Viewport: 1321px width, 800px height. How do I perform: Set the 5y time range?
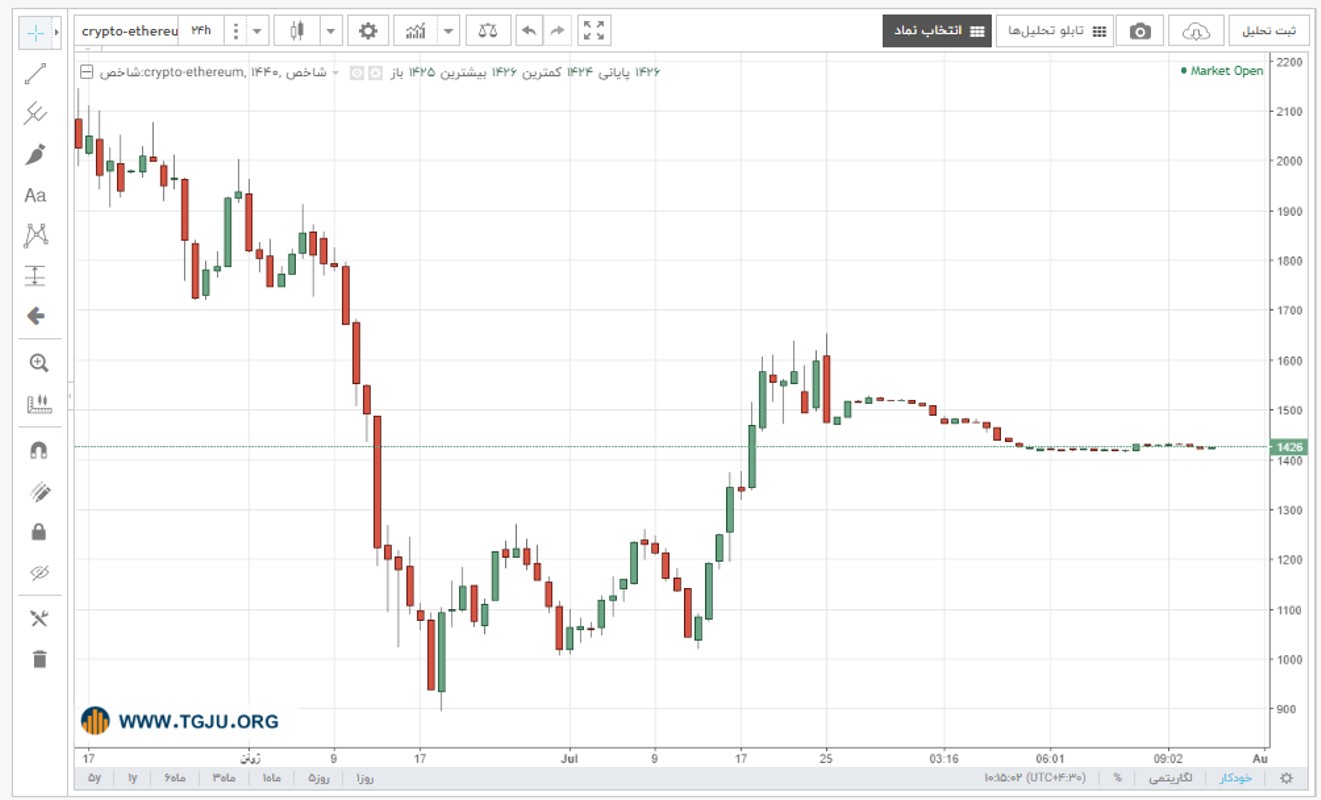click(94, 778)
